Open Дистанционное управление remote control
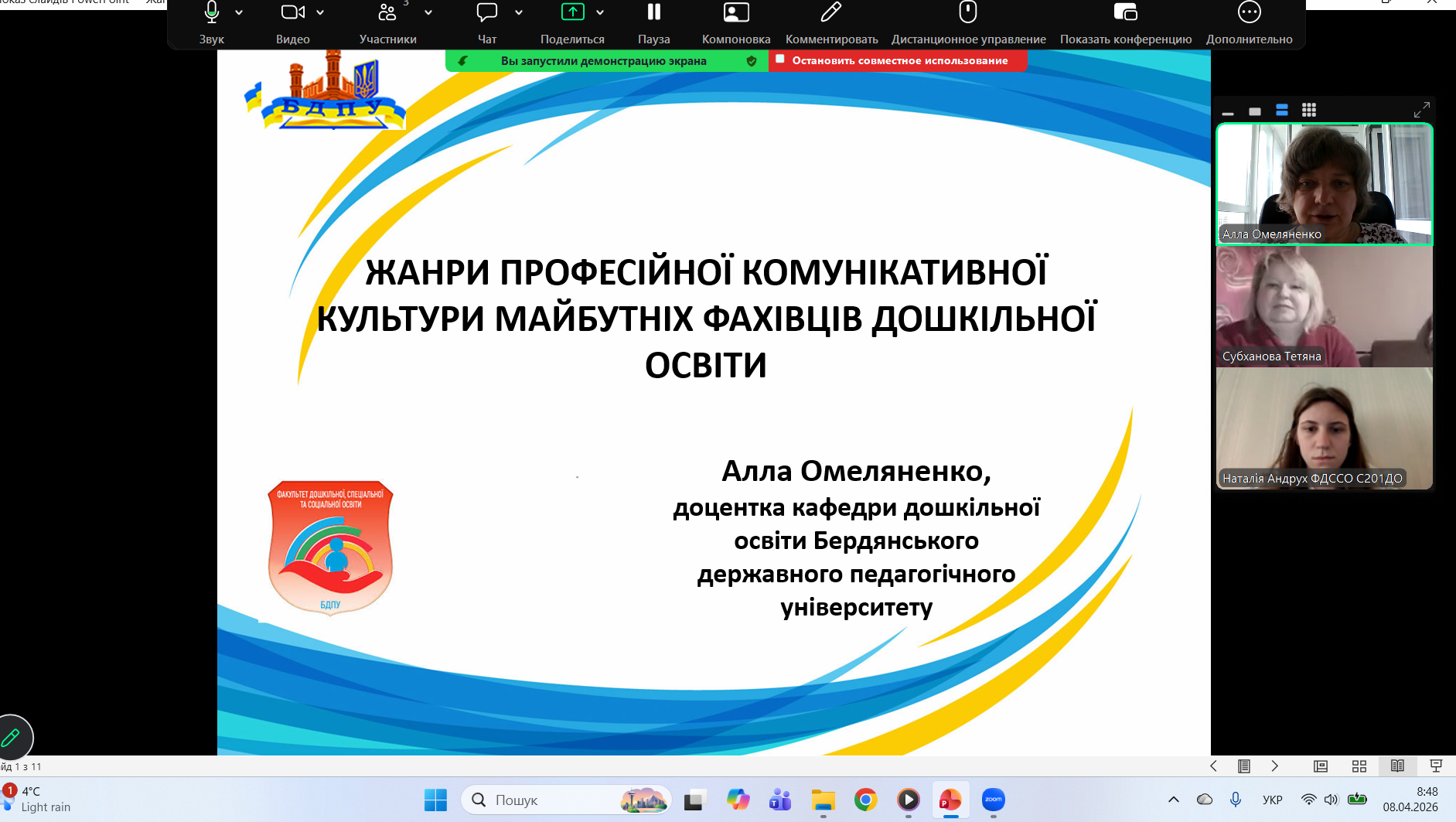Image resolution: width=1456 pixels, height=822 pixels. (x=968, y=13)
